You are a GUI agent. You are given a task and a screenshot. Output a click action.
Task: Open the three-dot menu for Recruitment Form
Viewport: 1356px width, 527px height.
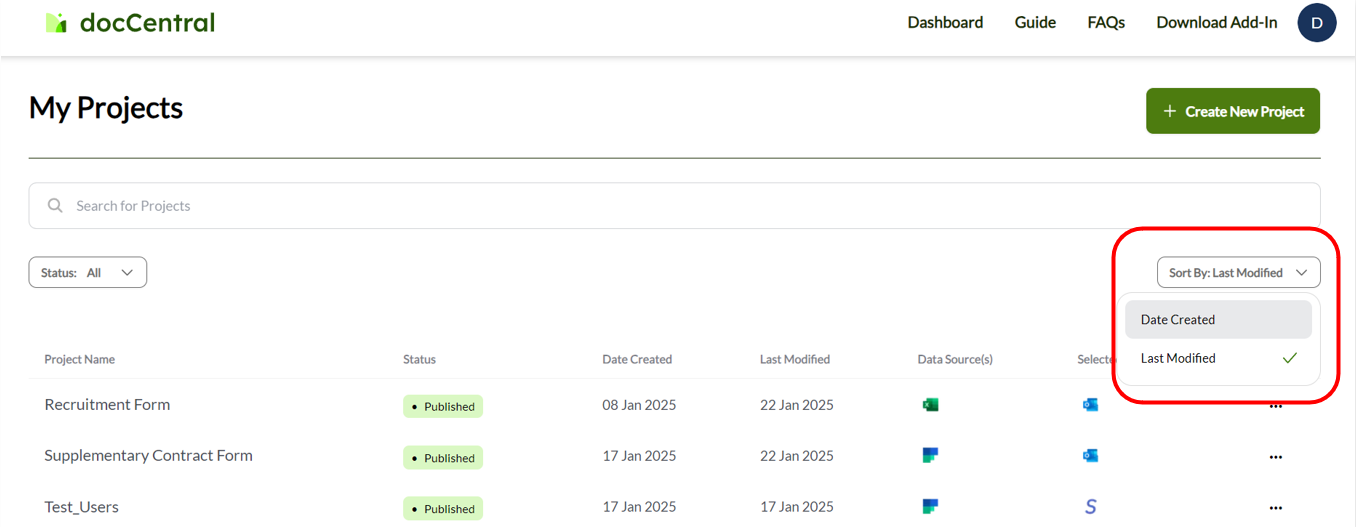pyautogui.click(x=1275, y=406)
